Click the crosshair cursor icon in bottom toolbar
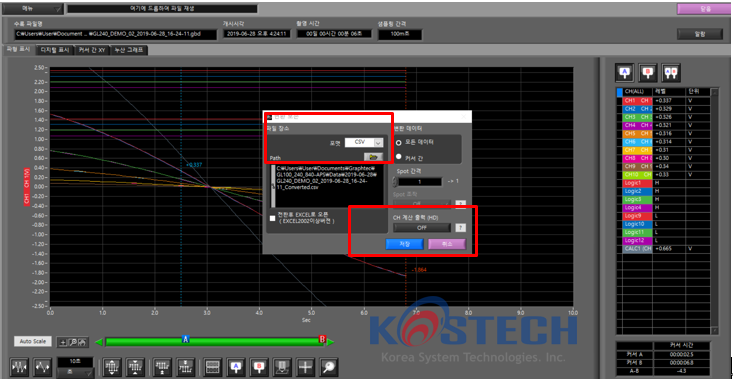Screen dimensions: 733x380 point(306,367)
